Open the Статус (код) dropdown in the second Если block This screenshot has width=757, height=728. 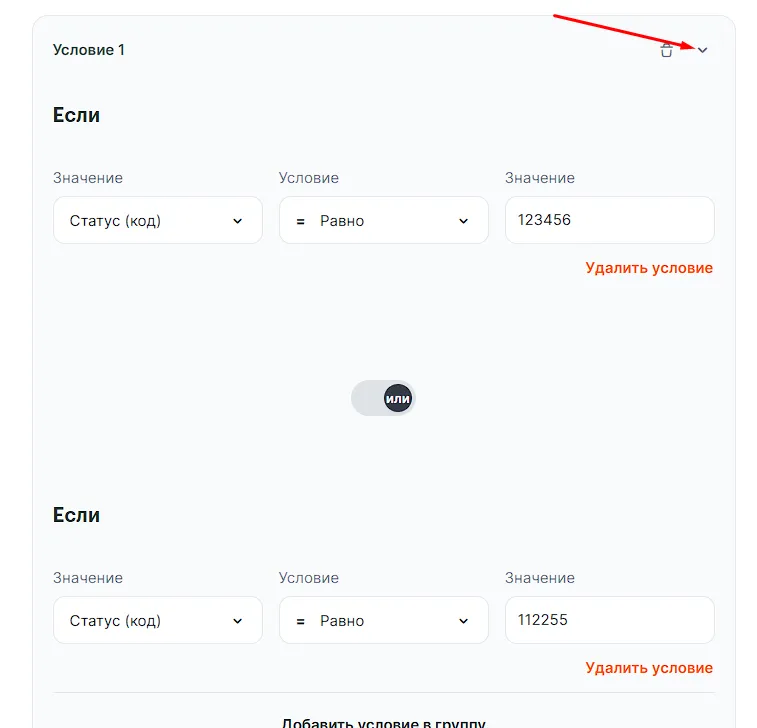(x=157, y=620)
